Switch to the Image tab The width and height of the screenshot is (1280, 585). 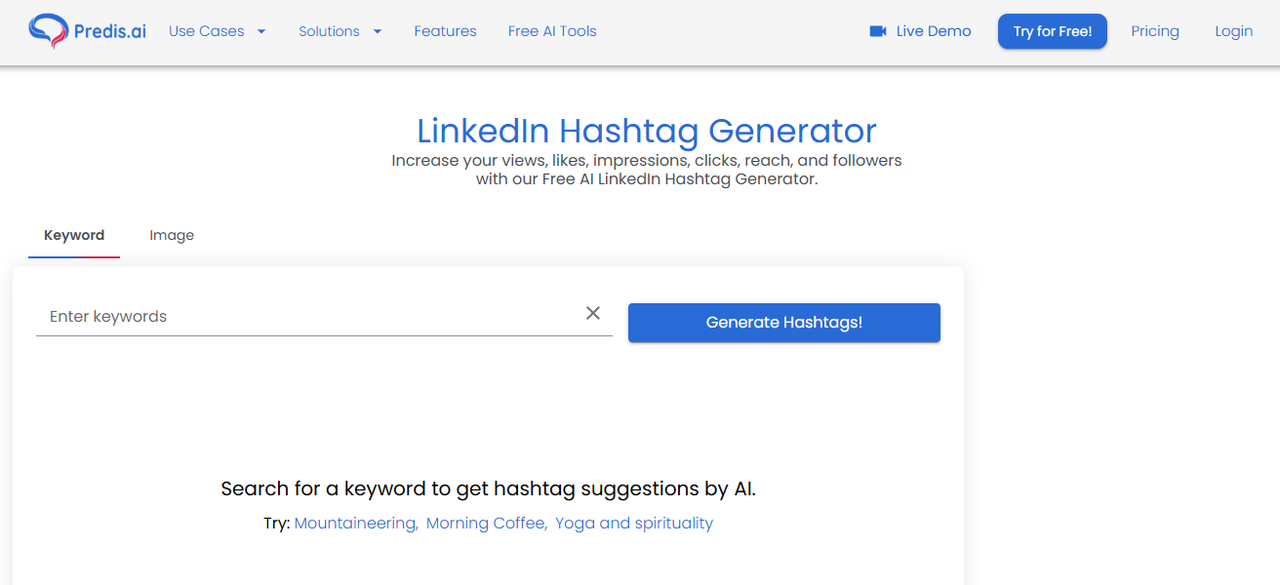point(172,235)
